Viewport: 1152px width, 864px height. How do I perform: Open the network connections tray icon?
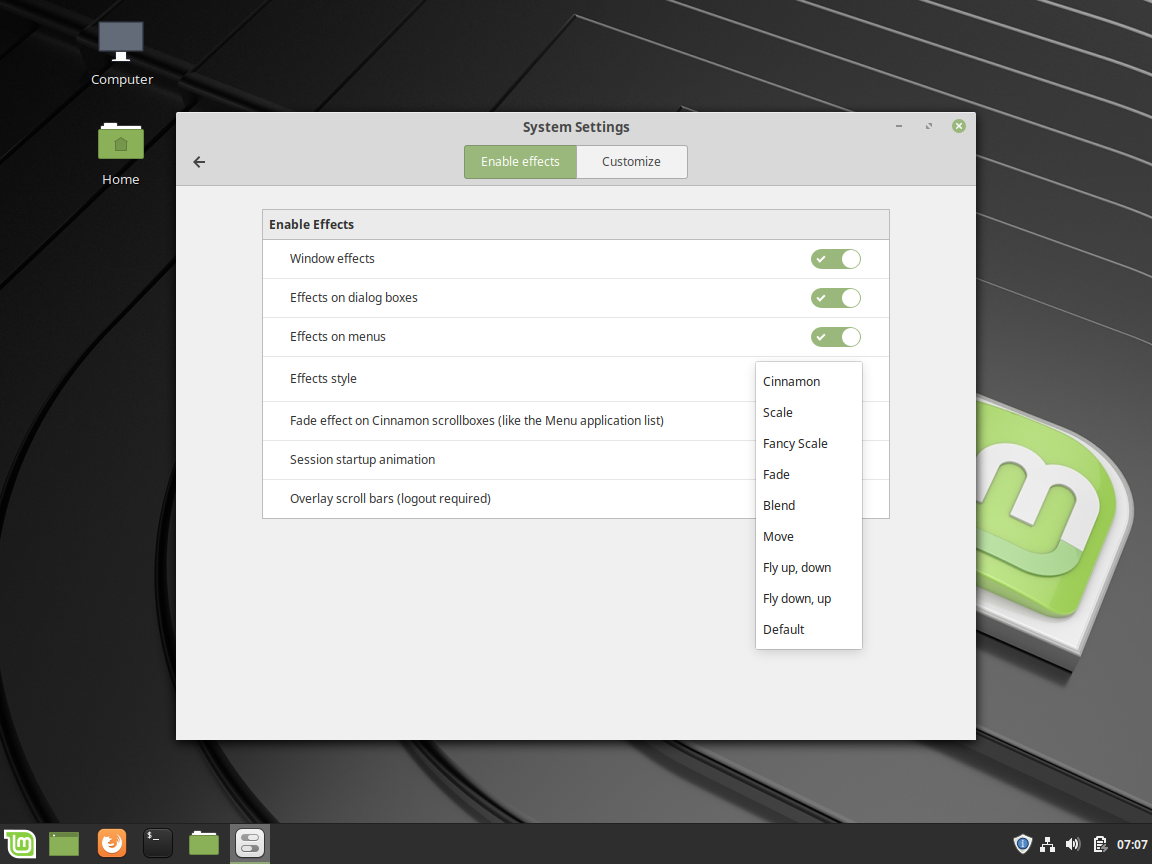click(x=1048, y=844)
